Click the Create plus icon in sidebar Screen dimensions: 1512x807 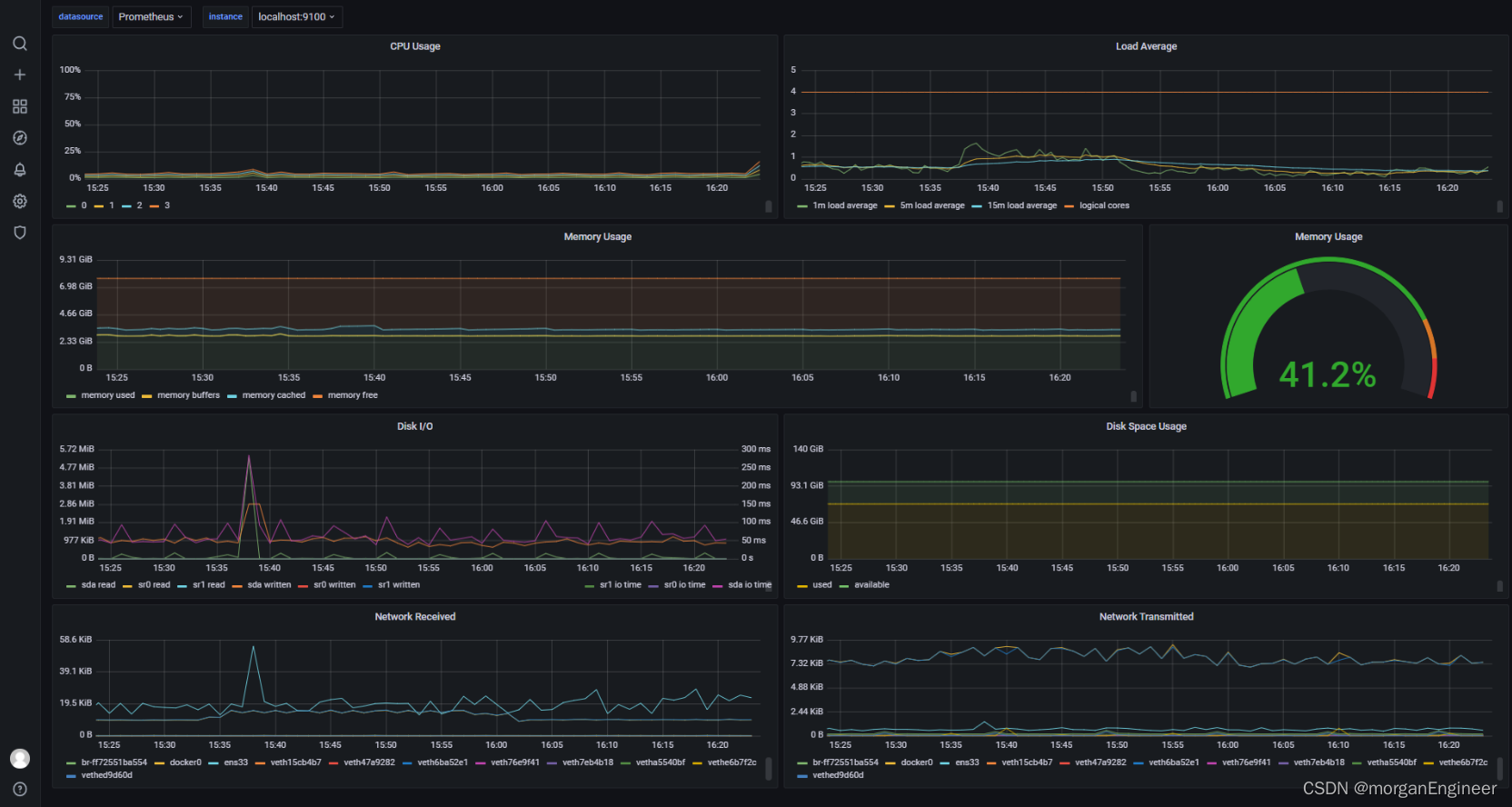pos(20,75)
